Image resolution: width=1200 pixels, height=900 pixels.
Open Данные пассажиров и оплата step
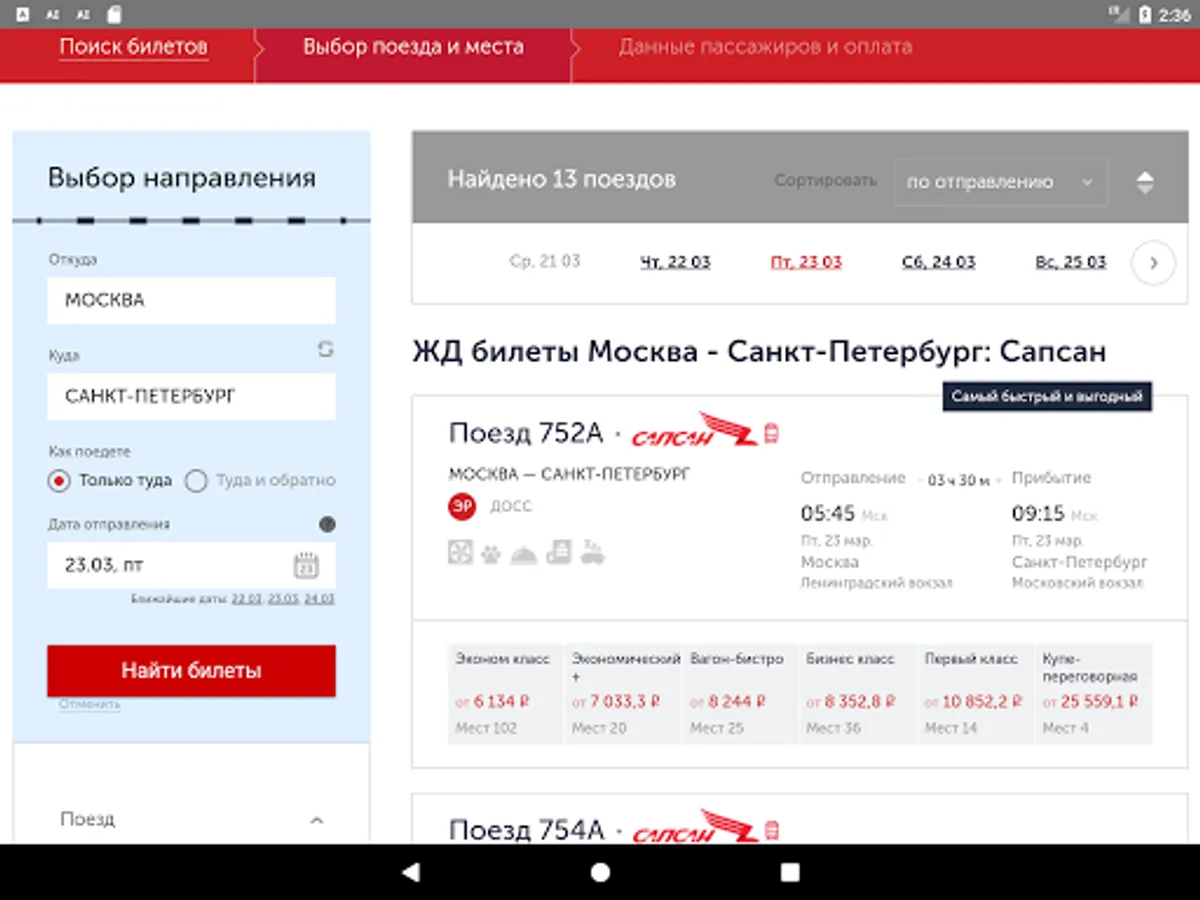click(765, 46)
